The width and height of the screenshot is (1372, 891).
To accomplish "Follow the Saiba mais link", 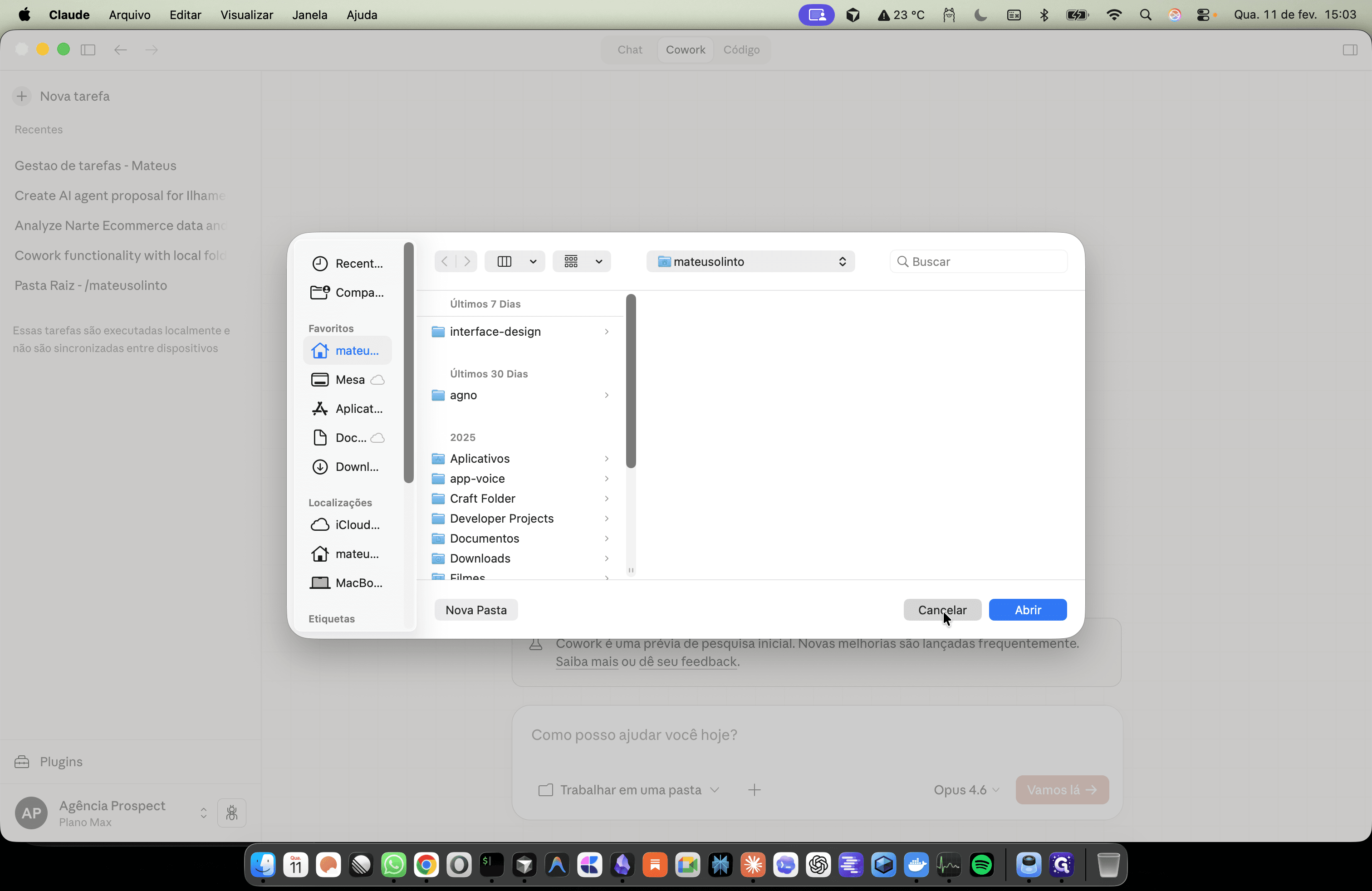I will [586, 661].
